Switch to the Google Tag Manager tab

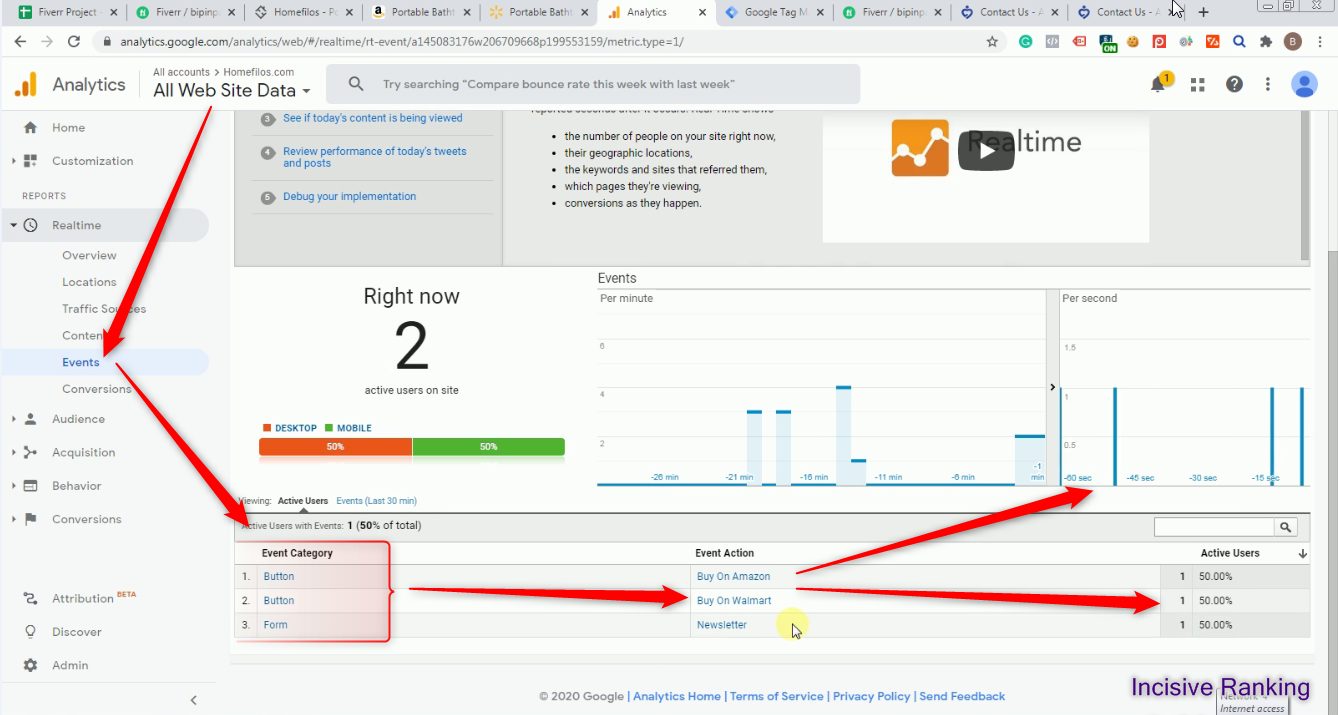coord(777,13)
